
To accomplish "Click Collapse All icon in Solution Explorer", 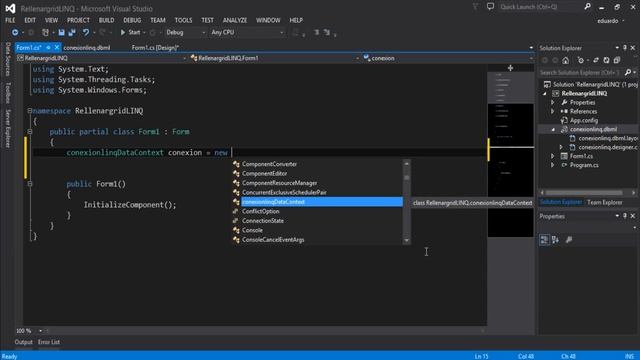I will click(617, 60).
